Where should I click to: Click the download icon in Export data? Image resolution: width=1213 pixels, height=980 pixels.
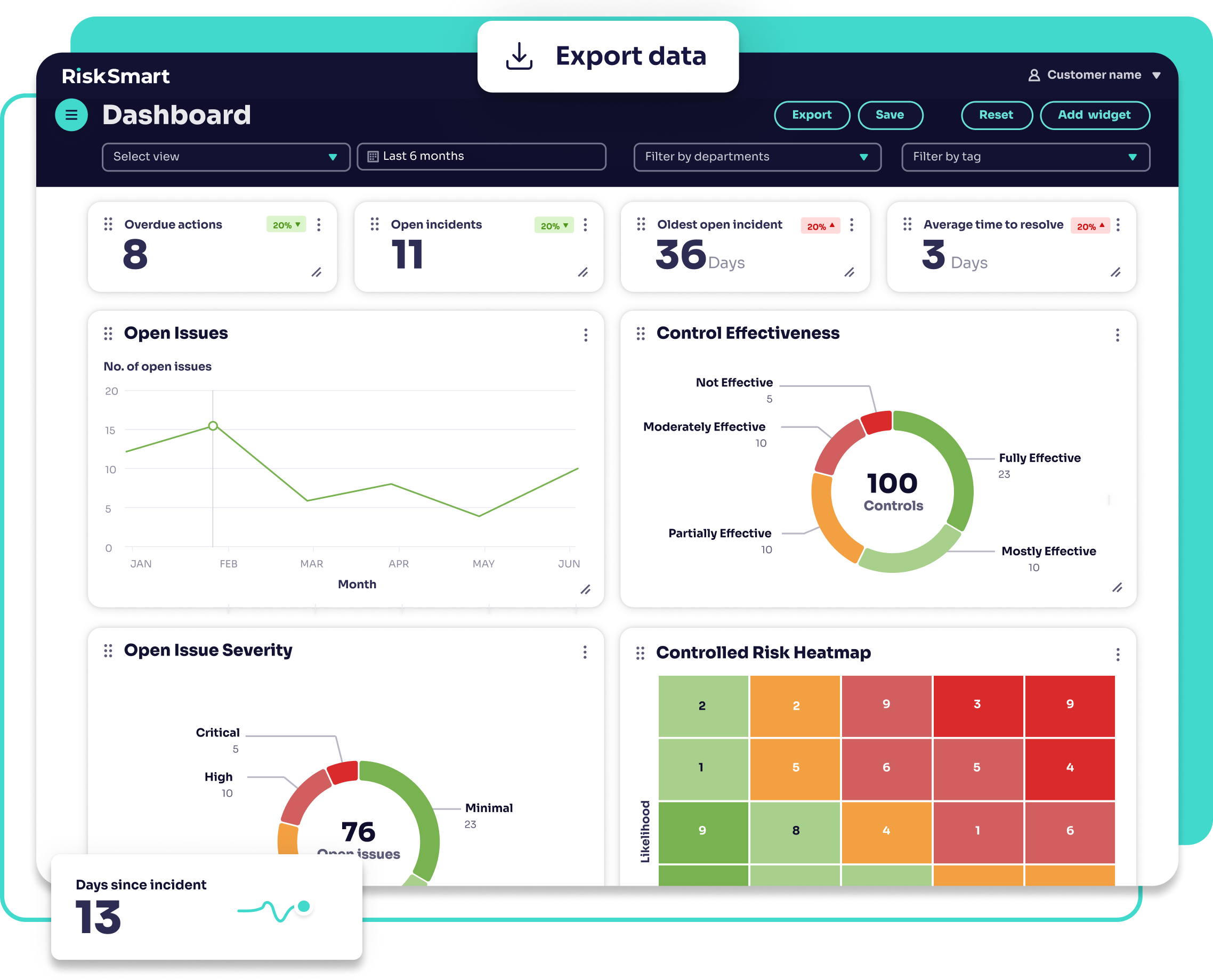pyautogui.click(x=519, y=56)
